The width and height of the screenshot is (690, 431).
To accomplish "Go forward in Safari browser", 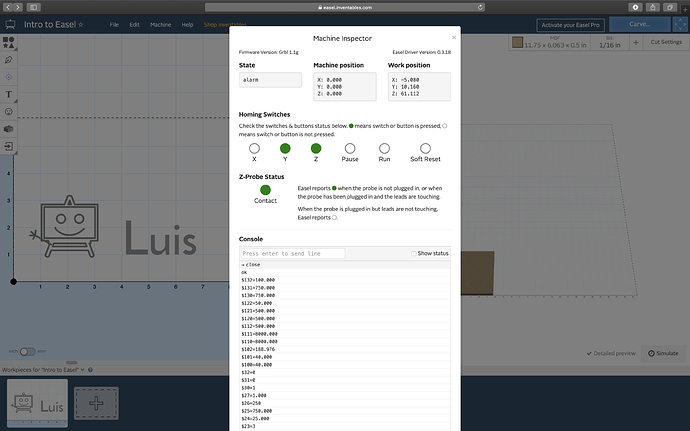I will [18, 7].
